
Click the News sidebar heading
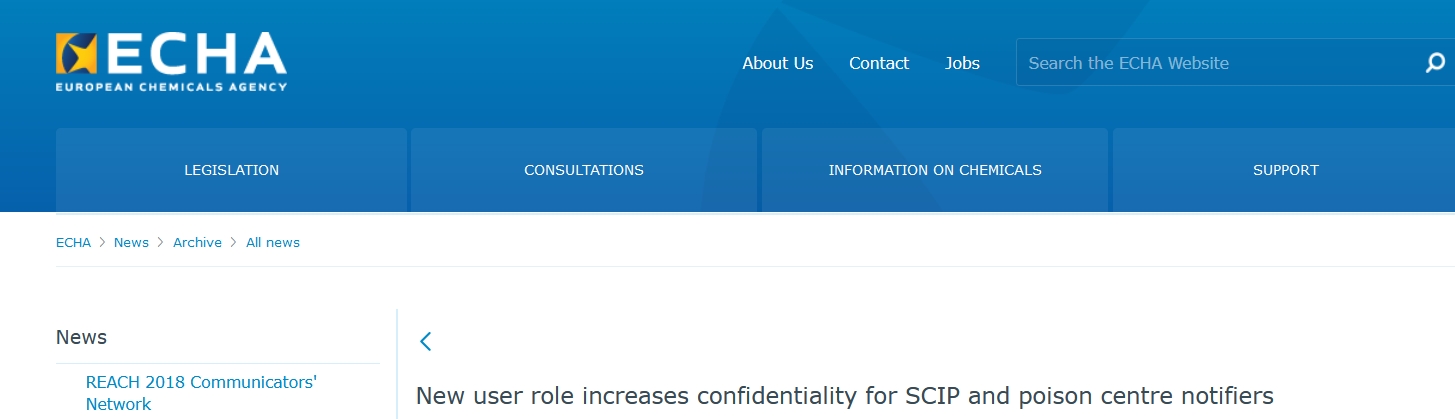[x=81, y=337]
